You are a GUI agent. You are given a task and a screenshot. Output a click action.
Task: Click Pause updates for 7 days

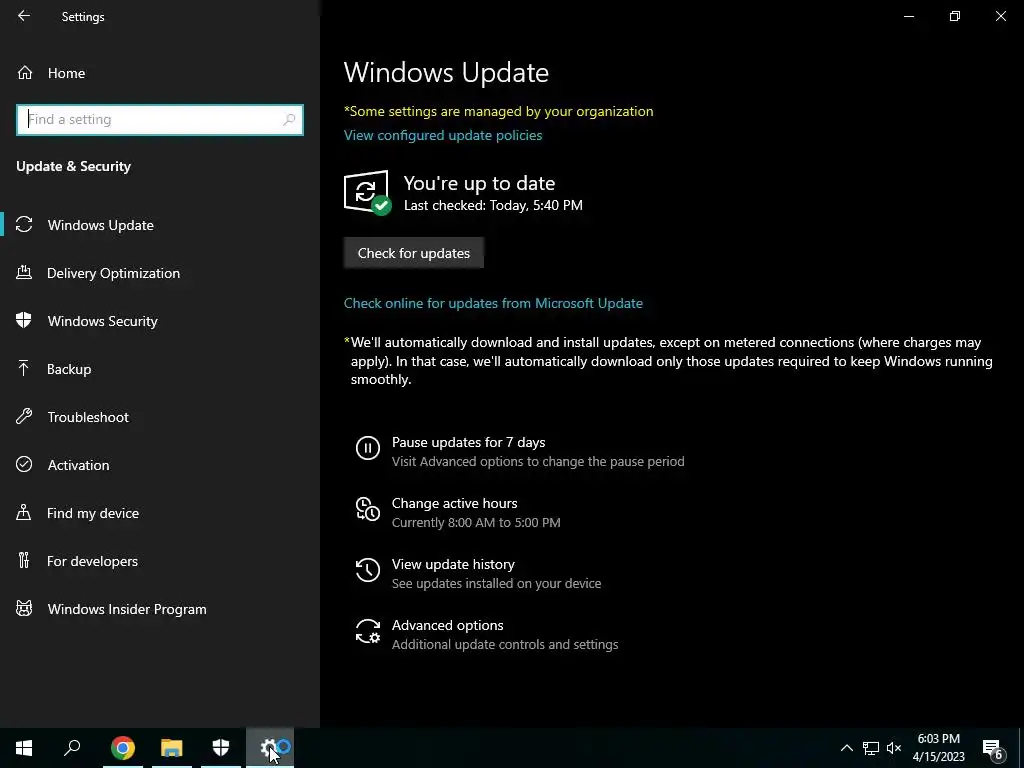(x=468, y=442)
